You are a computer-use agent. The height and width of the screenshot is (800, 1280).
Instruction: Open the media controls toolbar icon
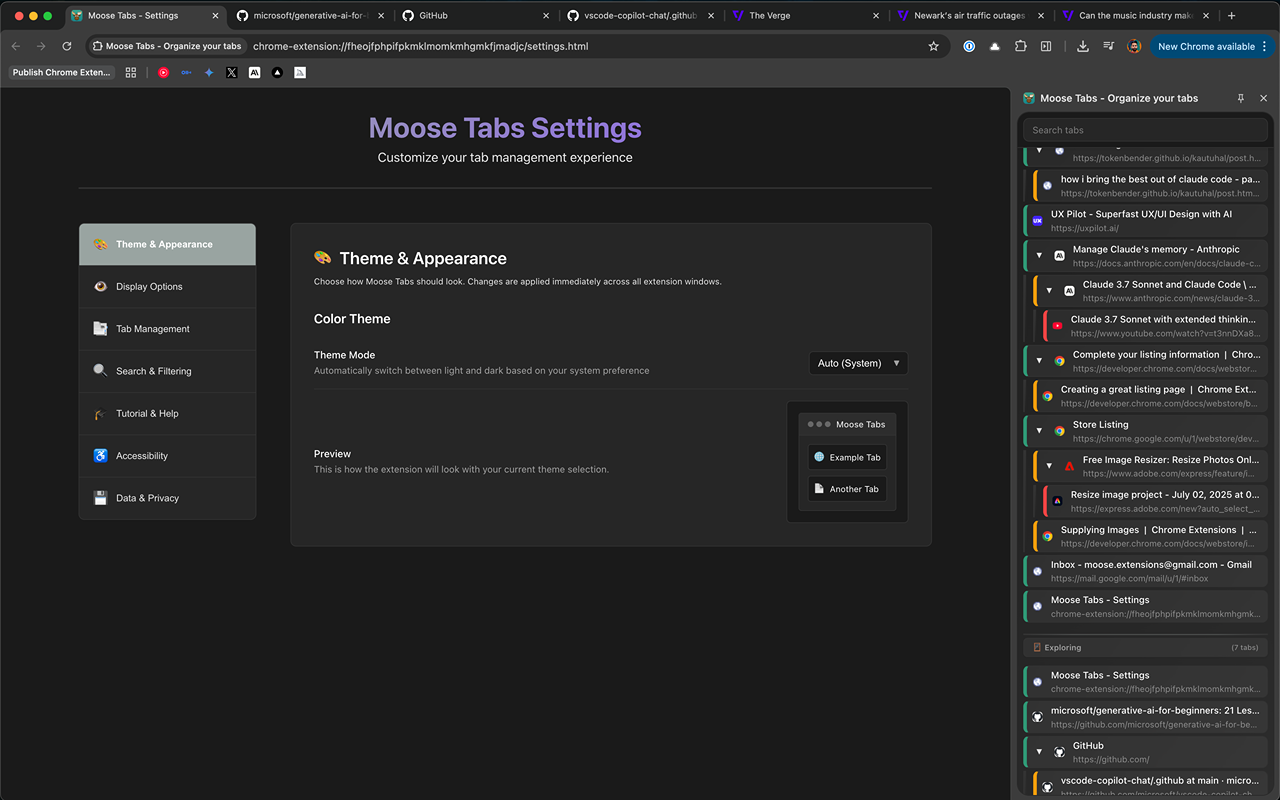[1109, 46]
